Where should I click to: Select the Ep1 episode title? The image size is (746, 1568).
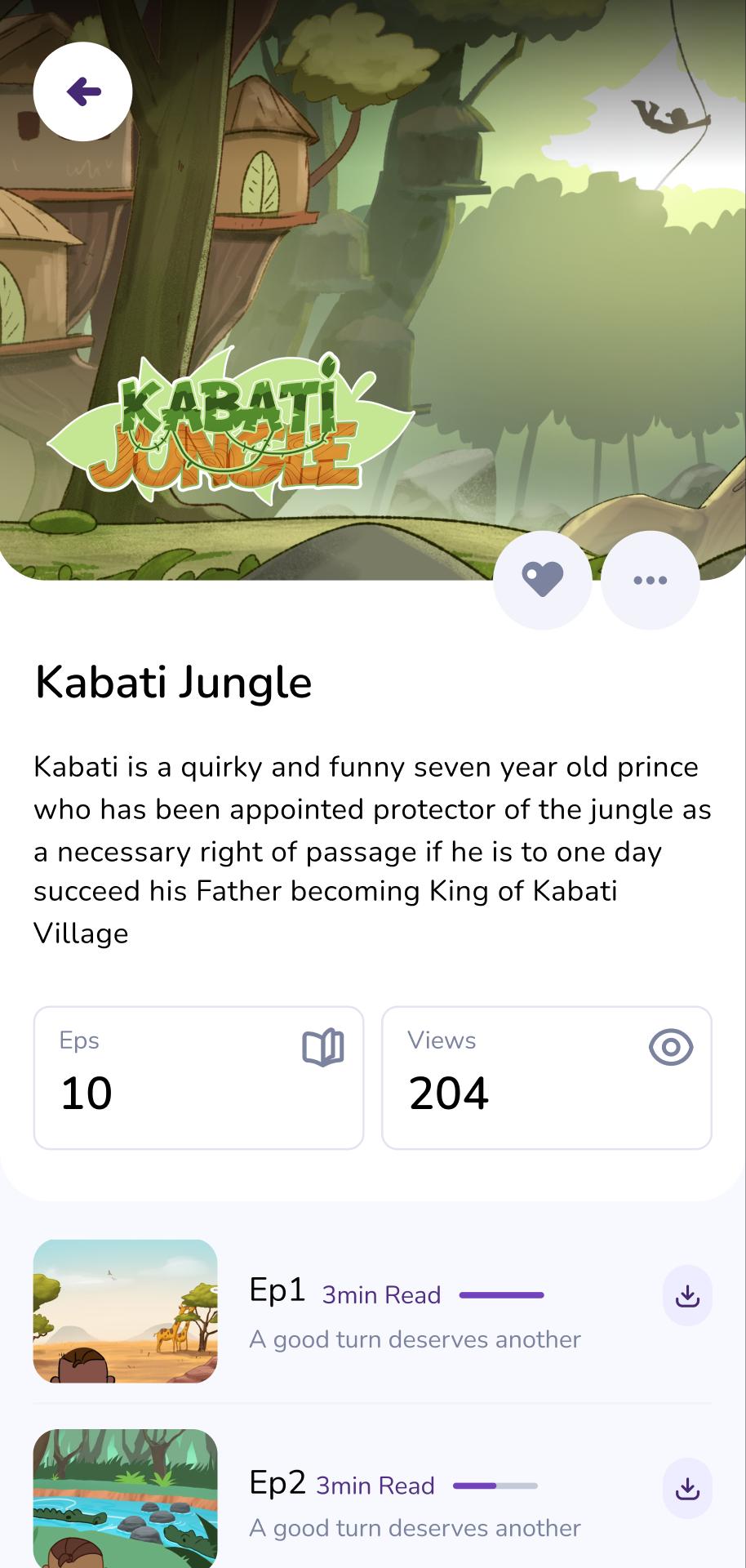[x=278, y=1290]
